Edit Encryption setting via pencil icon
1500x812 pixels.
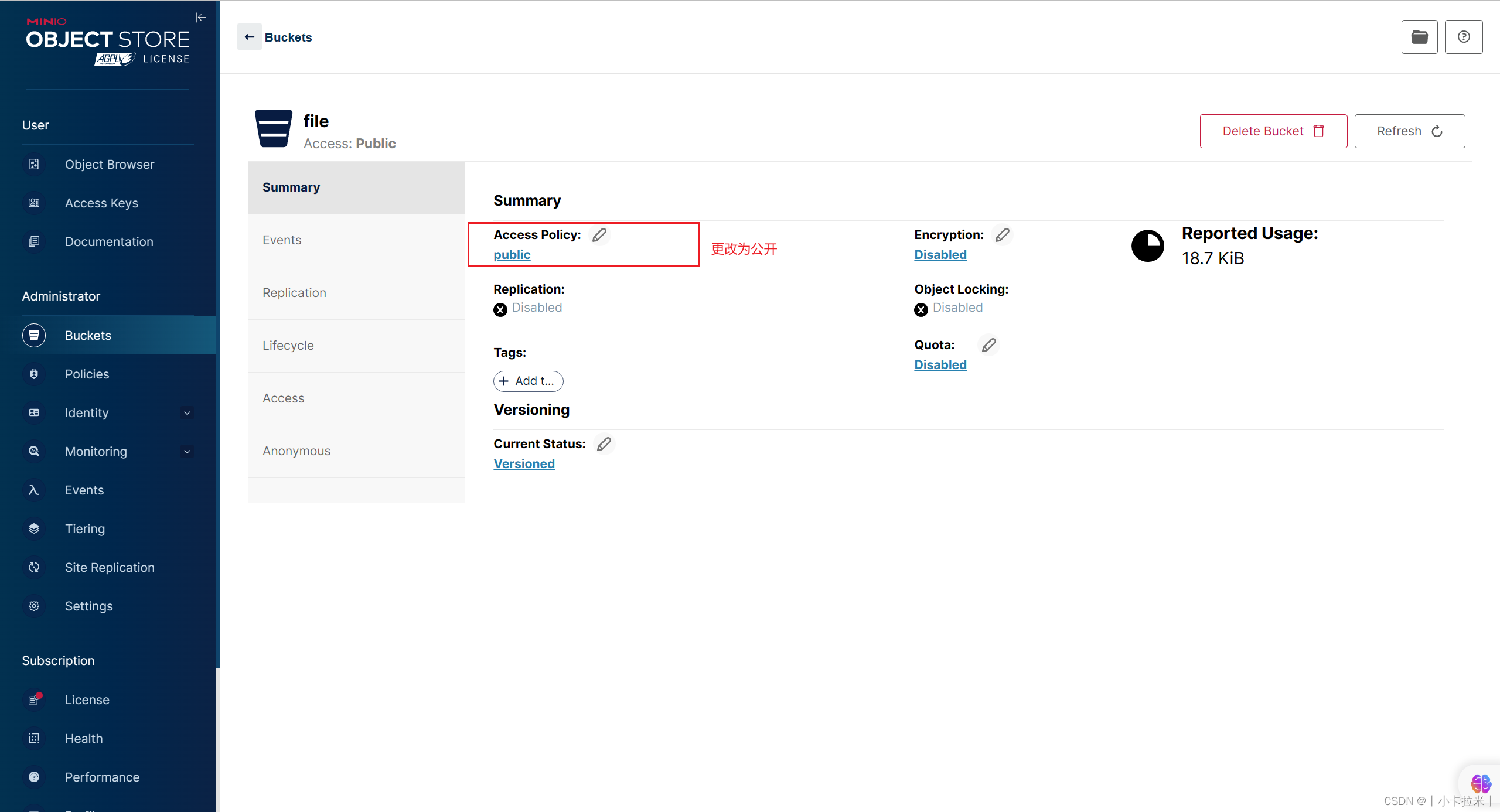pos(1002,235)
